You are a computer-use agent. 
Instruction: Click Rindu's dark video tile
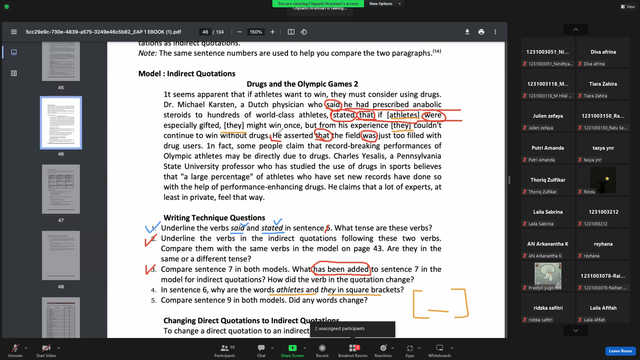click(x=603, y=180)
